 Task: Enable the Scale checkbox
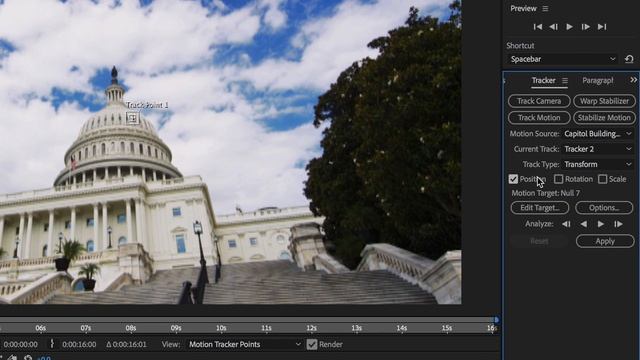point(602,179)
